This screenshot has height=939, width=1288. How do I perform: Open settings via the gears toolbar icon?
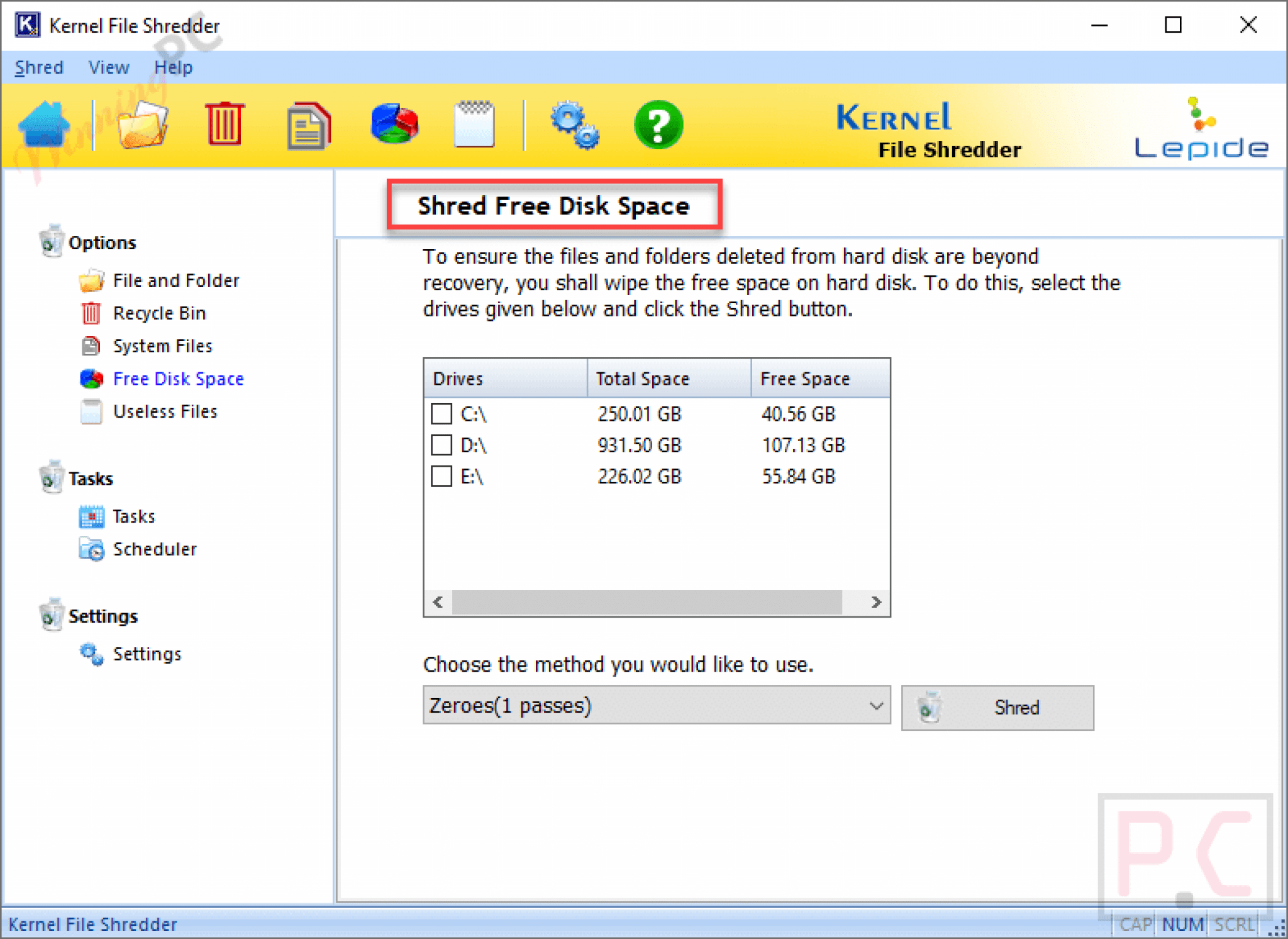[x=575, y=125]
